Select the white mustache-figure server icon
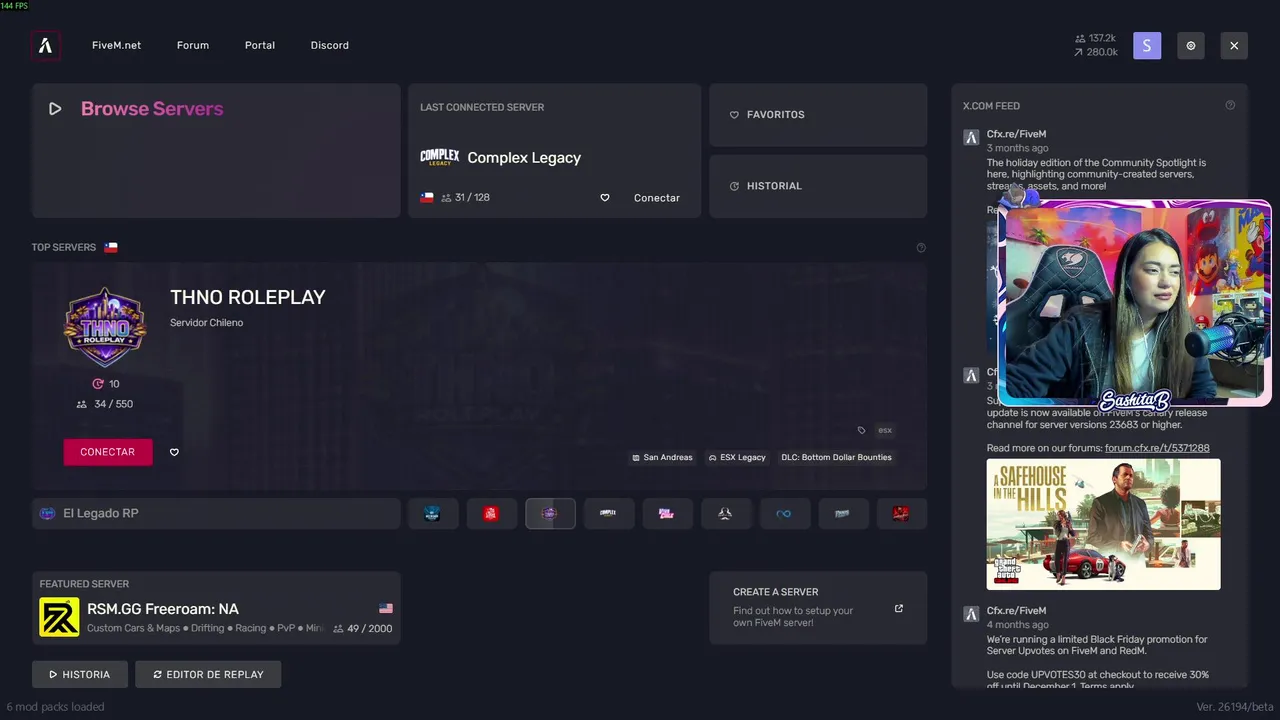Viewport: 1280px width, 720px height. pos(726,514)
